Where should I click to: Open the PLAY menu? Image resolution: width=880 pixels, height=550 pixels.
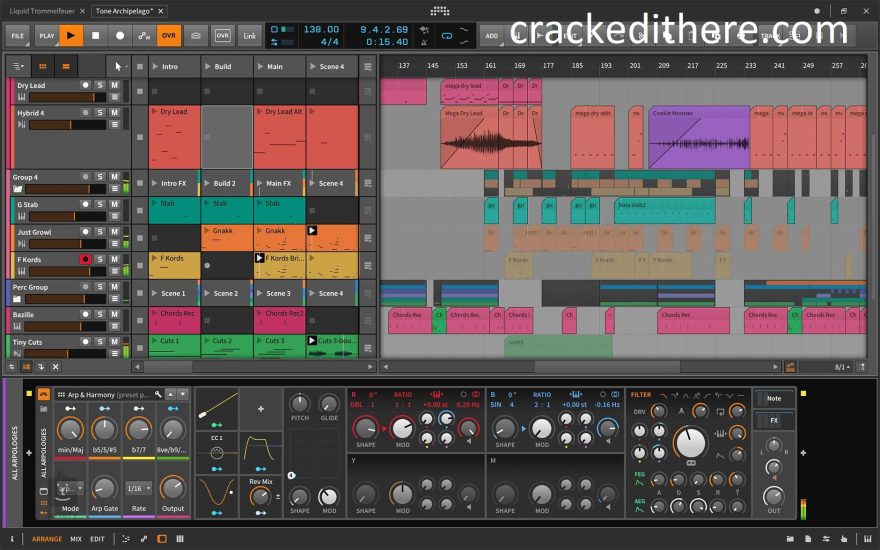(x=47, y=35)
